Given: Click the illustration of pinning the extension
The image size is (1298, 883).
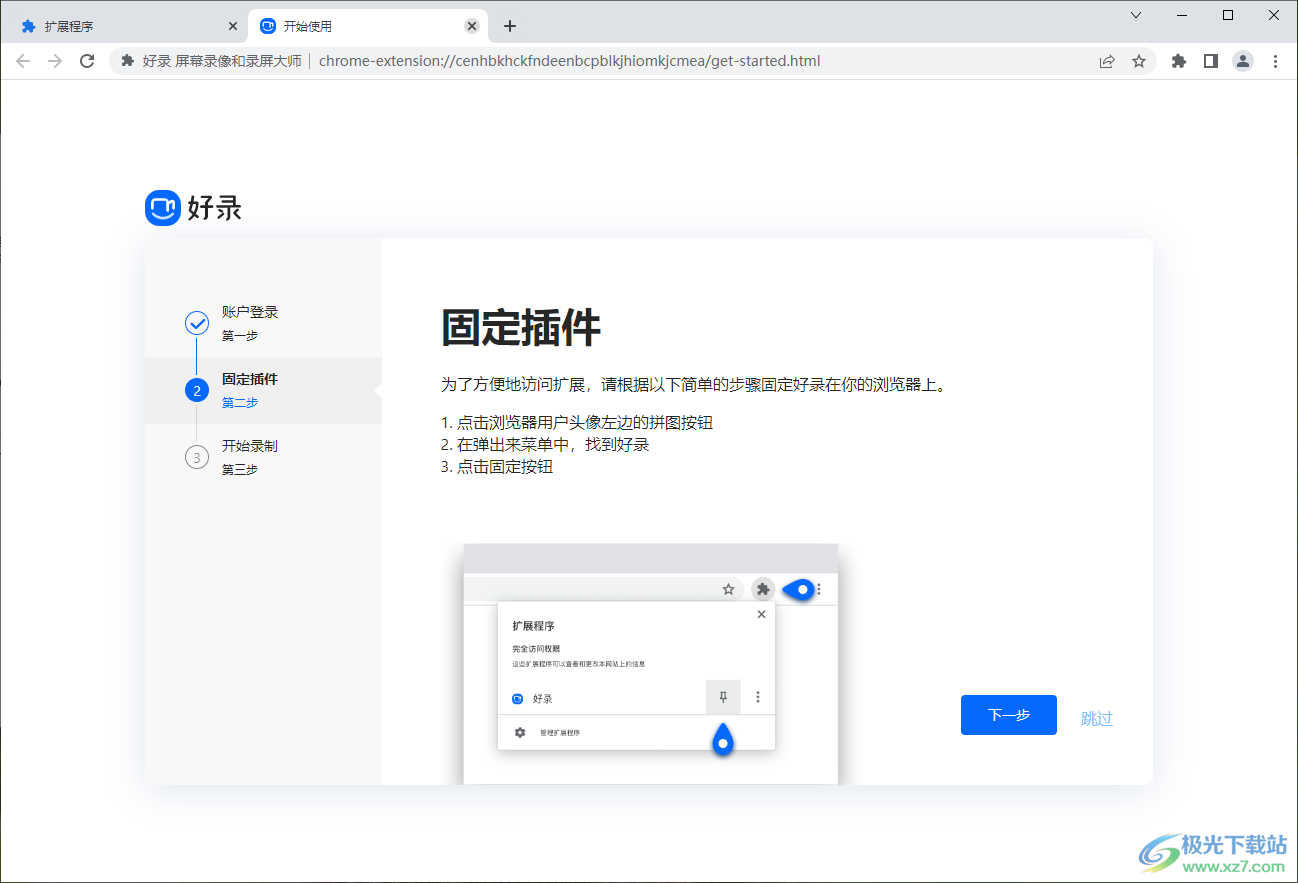Looking at the screenshot, I should coord(650,664).
